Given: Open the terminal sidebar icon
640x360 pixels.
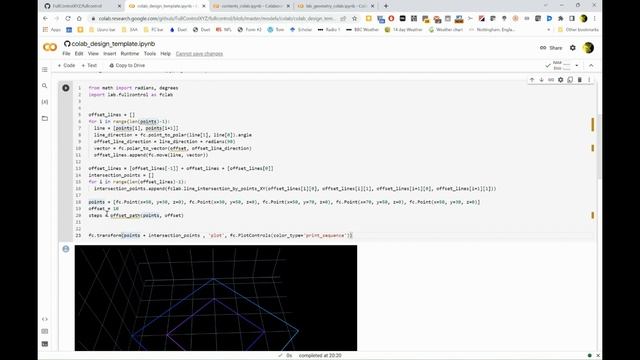Looking at the screenshot, I should click(45, 344).
